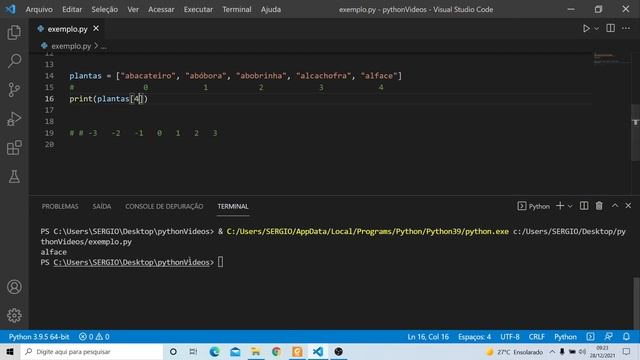Change end of line sequence CRLF
The width and height of the screenshot is (640, 360).
click(x=537, y=337)
